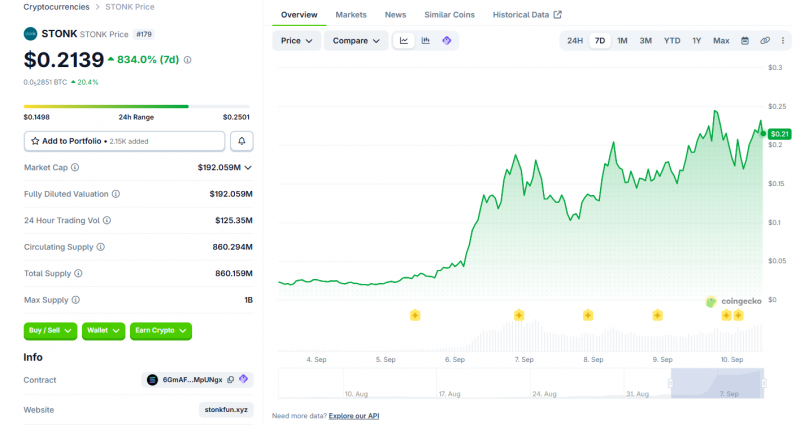Viewport: 800px width, 425px height.
Task: Select the Max time range
Action: 721,41
